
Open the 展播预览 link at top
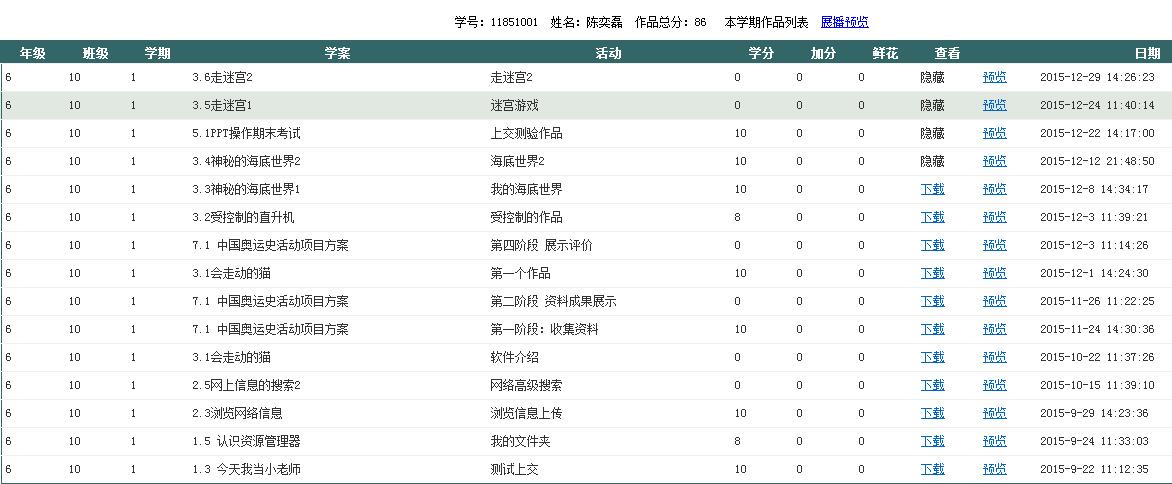click(x=845, y=22)
